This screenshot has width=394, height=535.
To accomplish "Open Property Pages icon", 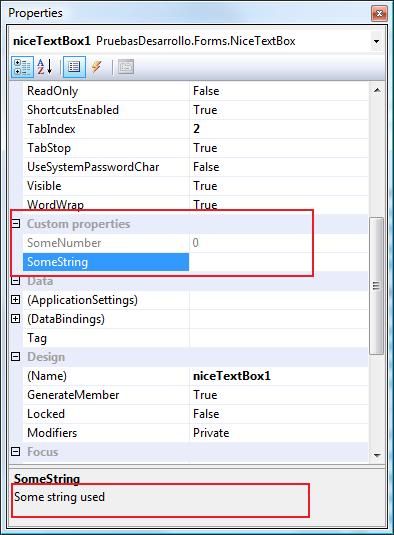I will click(x=126, y=67).
